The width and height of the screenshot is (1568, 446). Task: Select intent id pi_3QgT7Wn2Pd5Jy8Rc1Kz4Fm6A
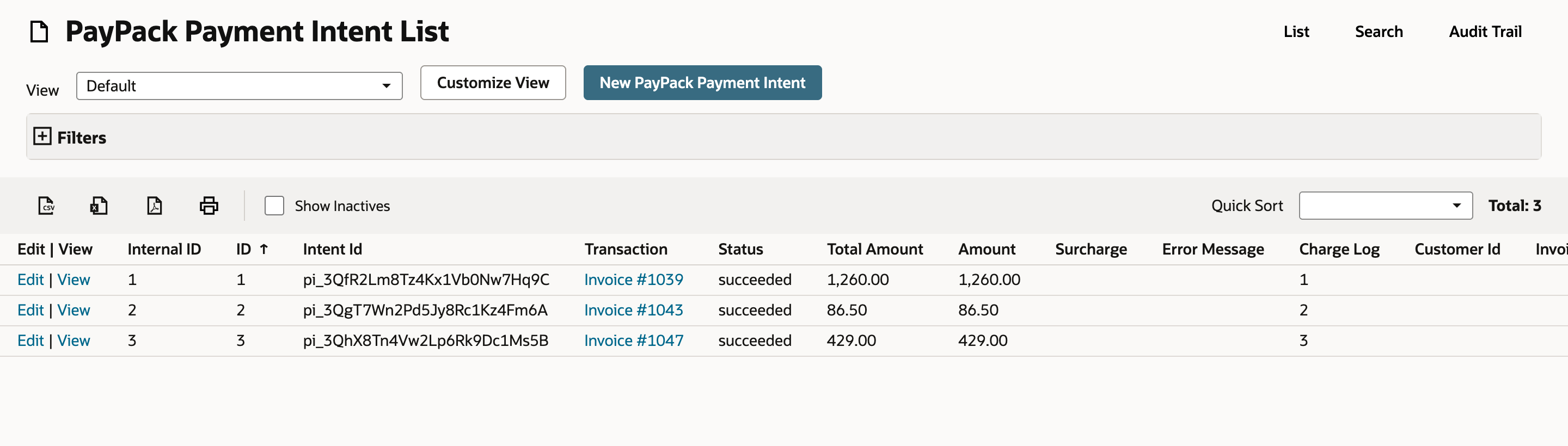425,311
